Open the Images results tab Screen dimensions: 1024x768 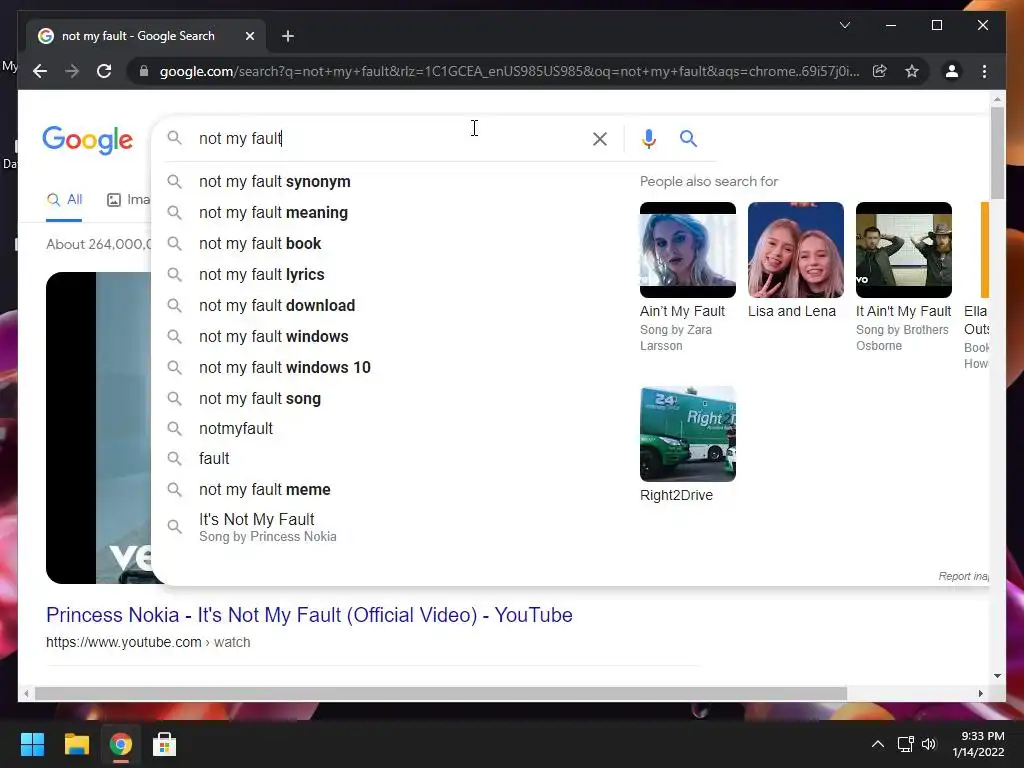tap(129, 200)
